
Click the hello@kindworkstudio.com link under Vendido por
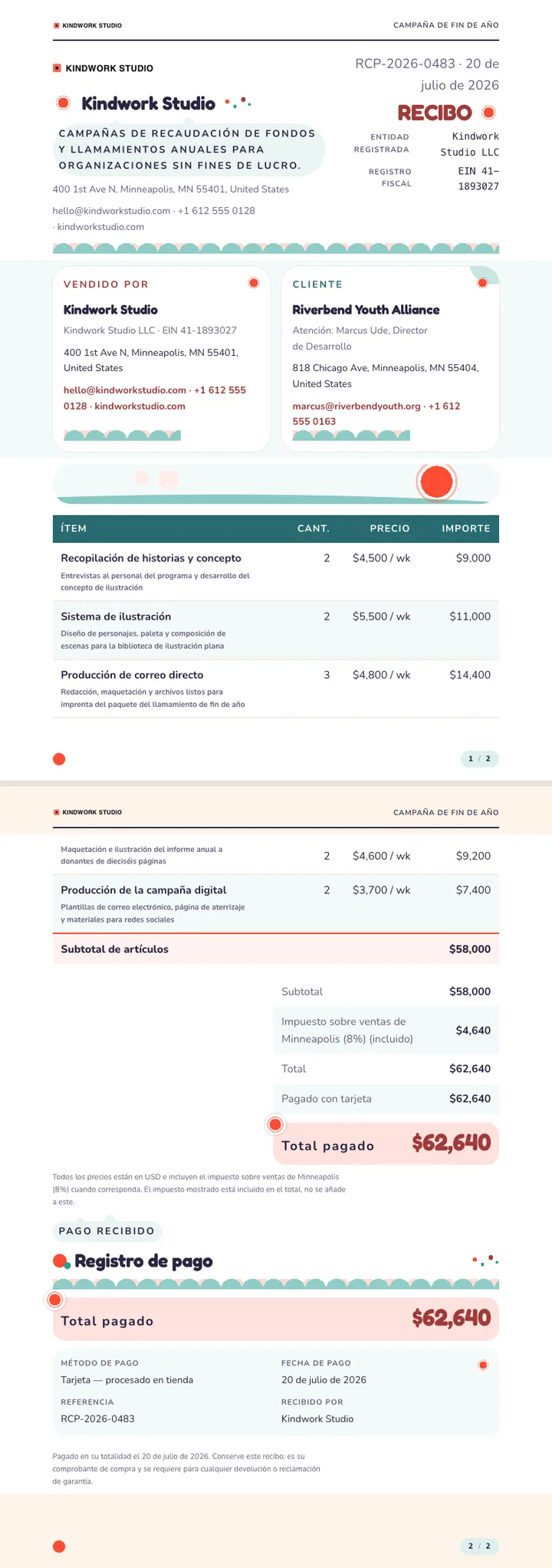(125, 390)
